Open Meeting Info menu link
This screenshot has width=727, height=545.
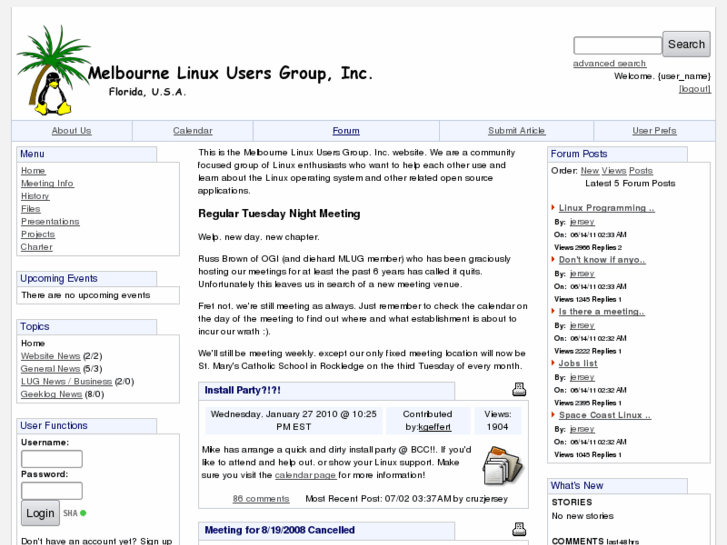click(47, 183)
